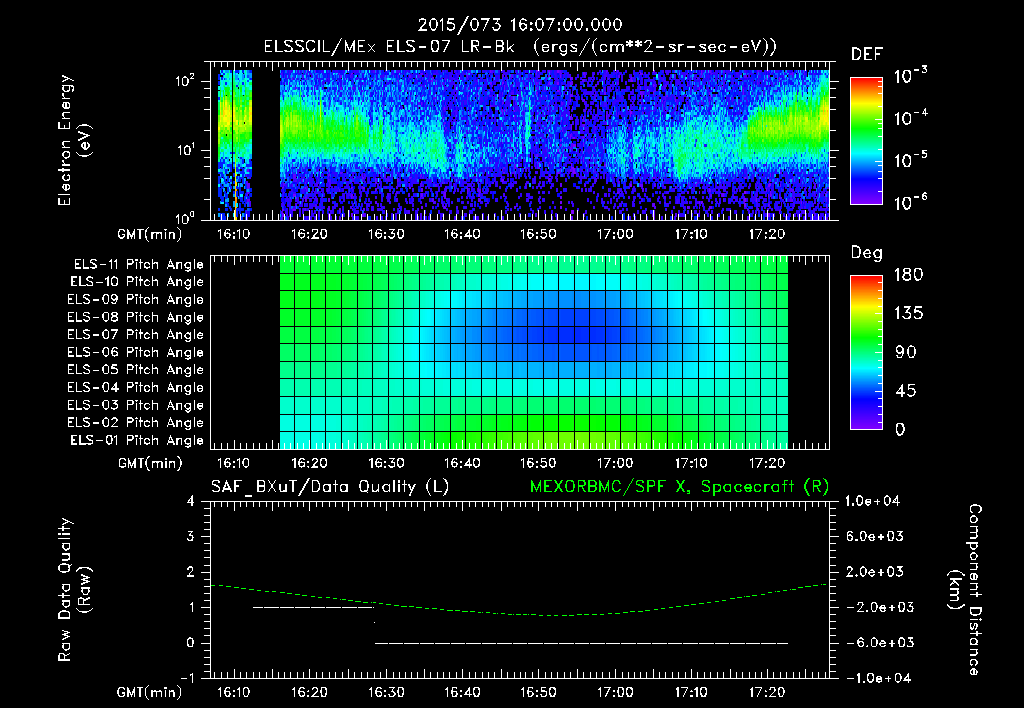
Task: Click the SAF_BXuT/Data Quality (L) title
Action: pos(330,487)
